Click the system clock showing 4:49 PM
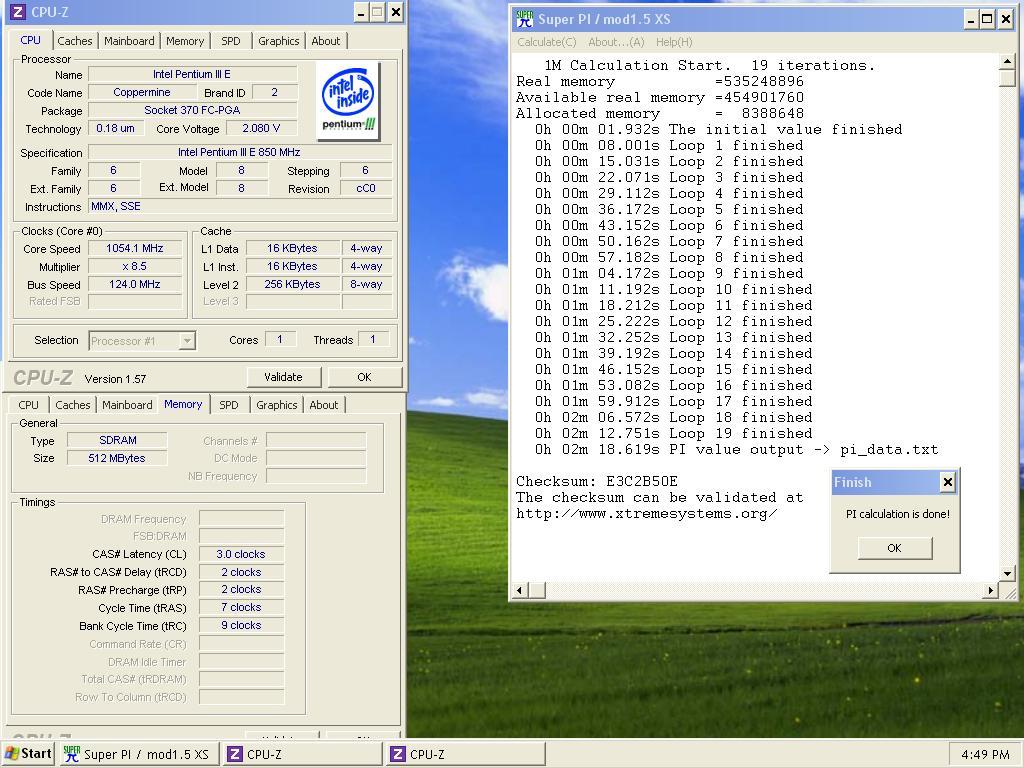Screen dimensions: 1024x768 985,754
